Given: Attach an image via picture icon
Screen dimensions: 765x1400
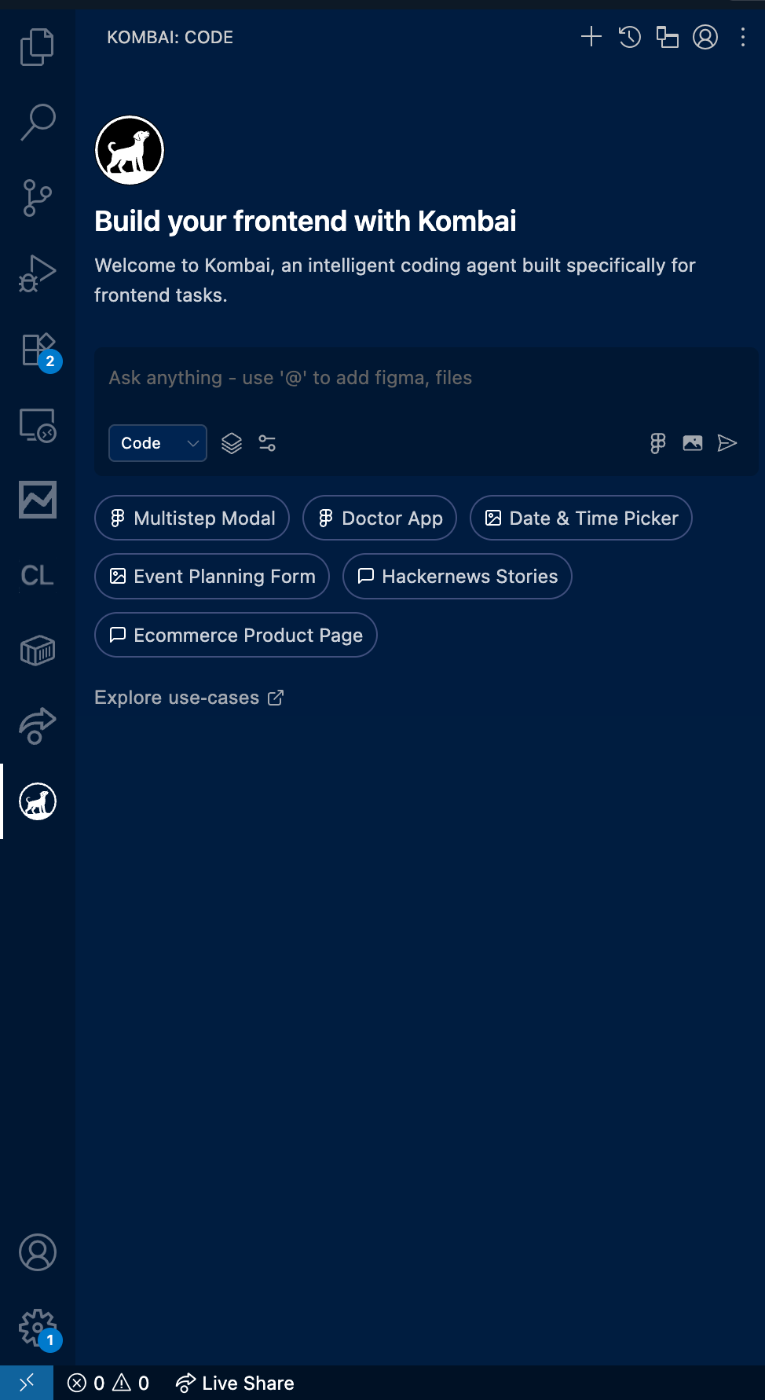Looking at the screenshot, I should point(692,443).
